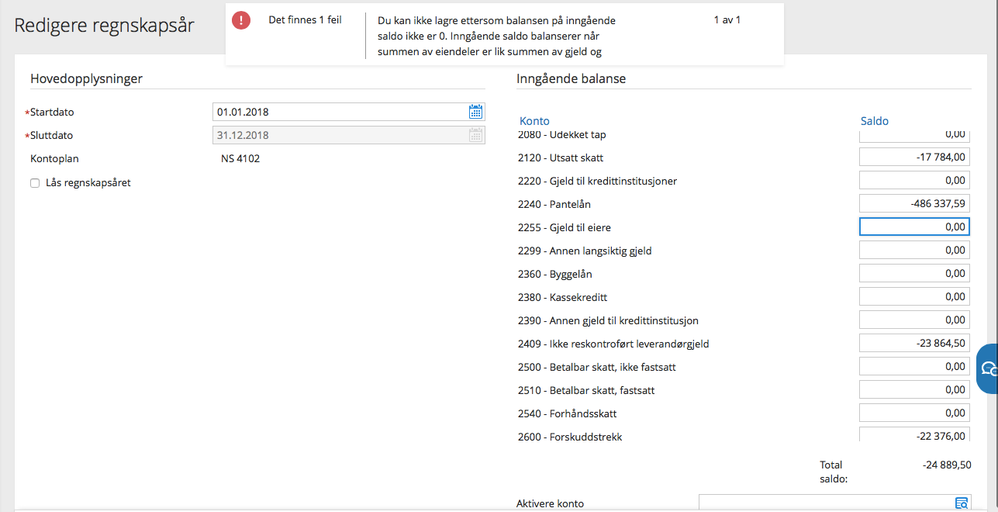The height and width of the screenshot is (512, 998).
Task: Edit the 2380 Kassekreditt saldo field
Action: pyautogui.click(x=915, y=297)
